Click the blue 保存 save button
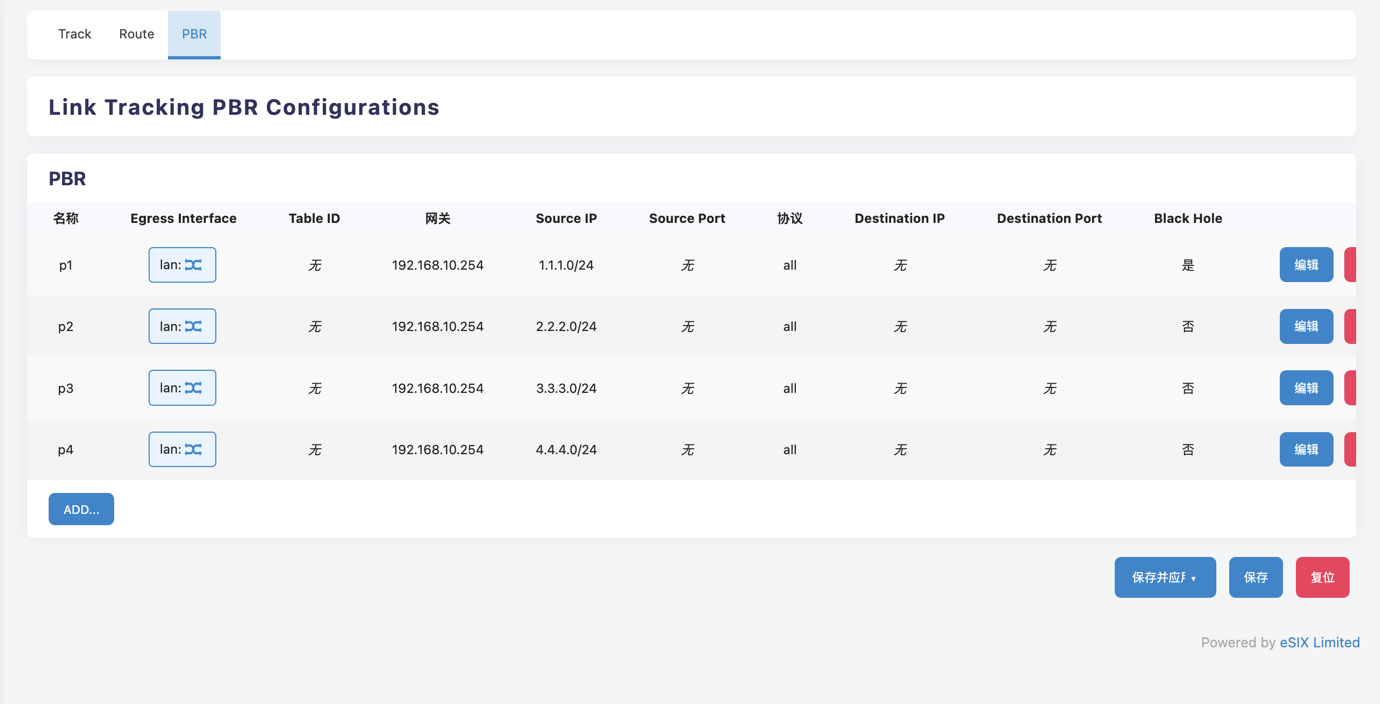Image resolution: width=1380 pixels, height=704 pixels. pyautogui.click(x=1255, y=578)
